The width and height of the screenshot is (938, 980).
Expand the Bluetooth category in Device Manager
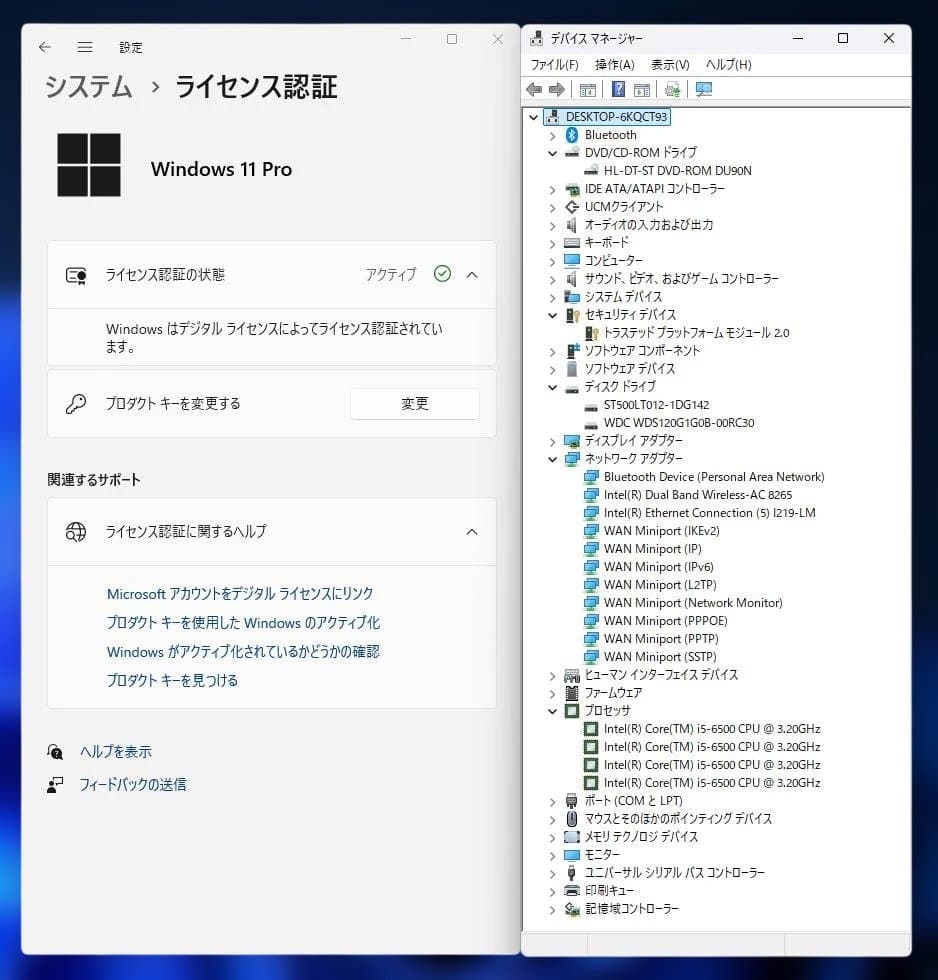tap(552, 134)
